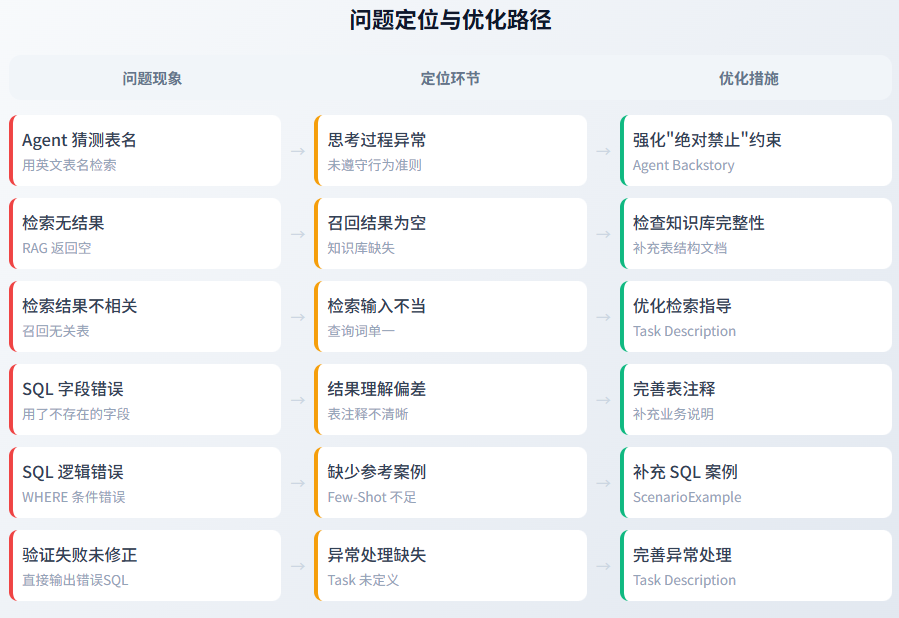Select the 检查知识库完整性 card

(756, 233)
